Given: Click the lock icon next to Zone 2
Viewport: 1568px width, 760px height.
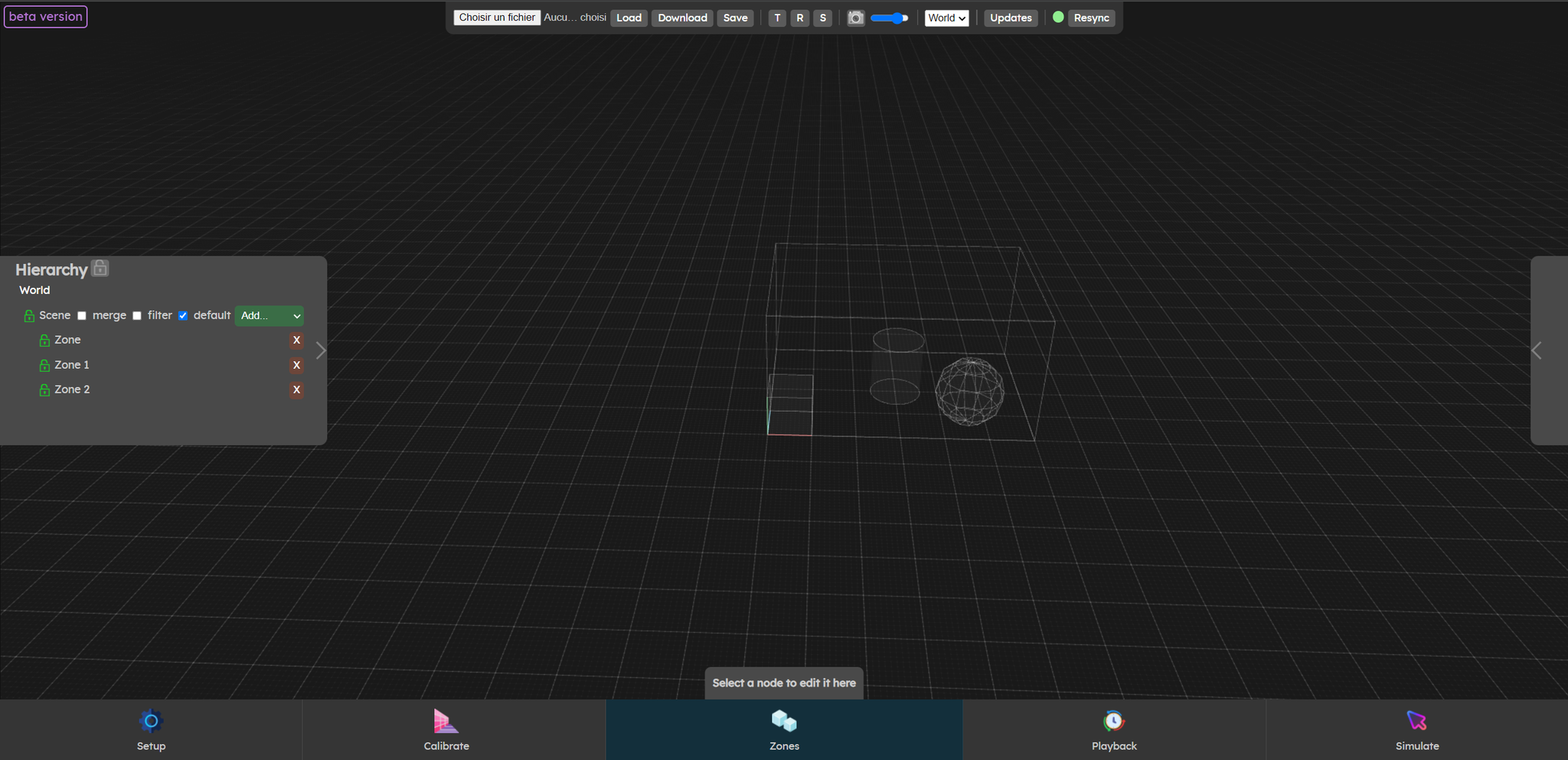Looking at the screenshot, I should click(x=44, y=390).
